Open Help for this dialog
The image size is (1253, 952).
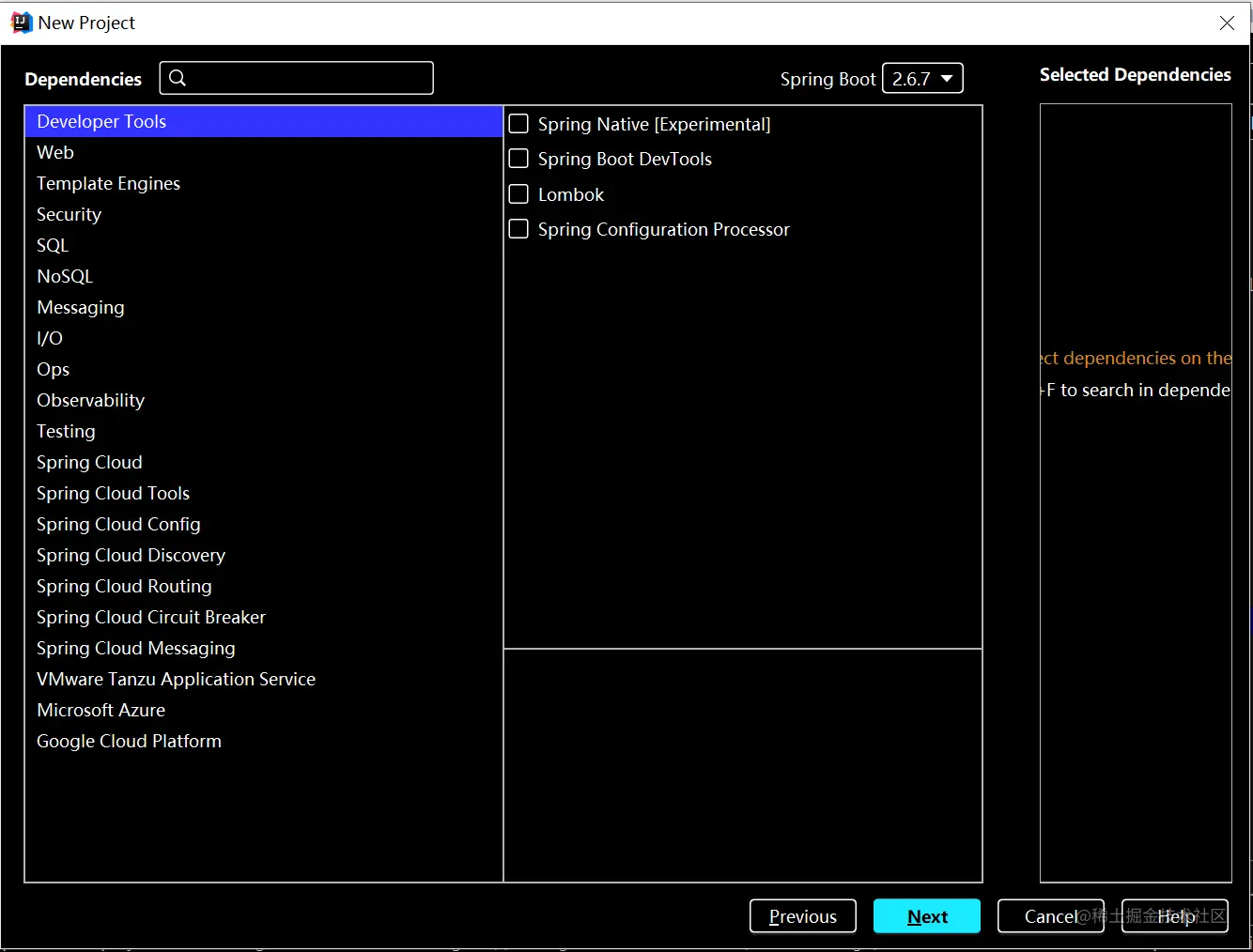tap(1175, 916)
